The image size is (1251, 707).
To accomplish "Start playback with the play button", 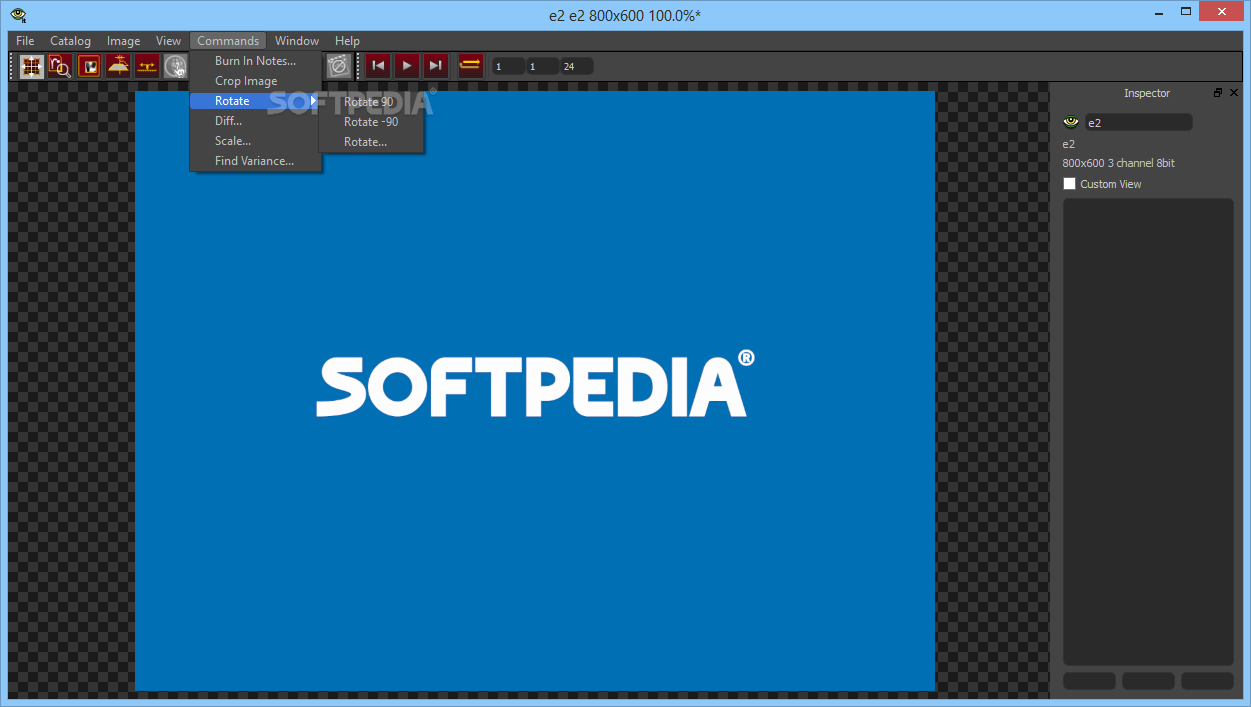I will tap(406, 66).
